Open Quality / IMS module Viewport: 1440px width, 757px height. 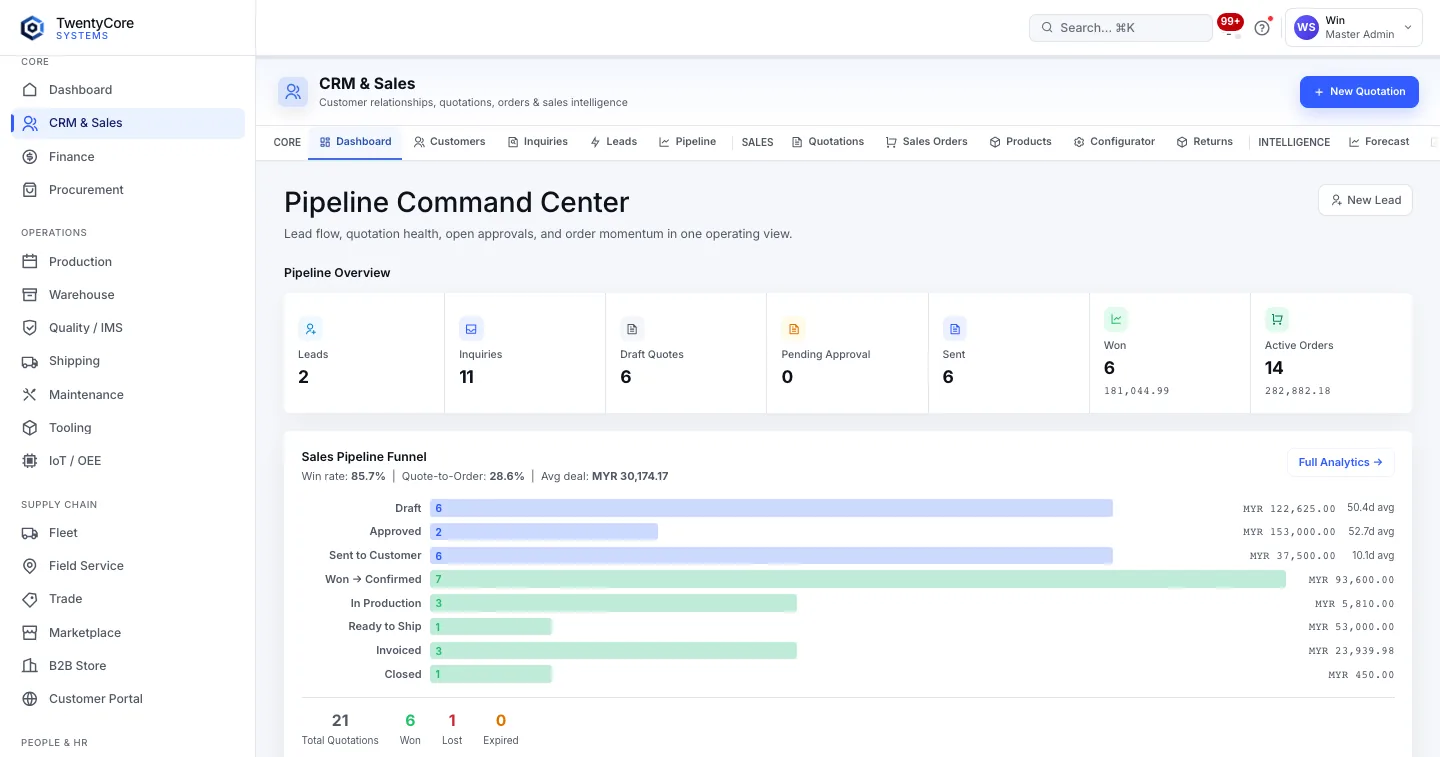pos(128,328)
